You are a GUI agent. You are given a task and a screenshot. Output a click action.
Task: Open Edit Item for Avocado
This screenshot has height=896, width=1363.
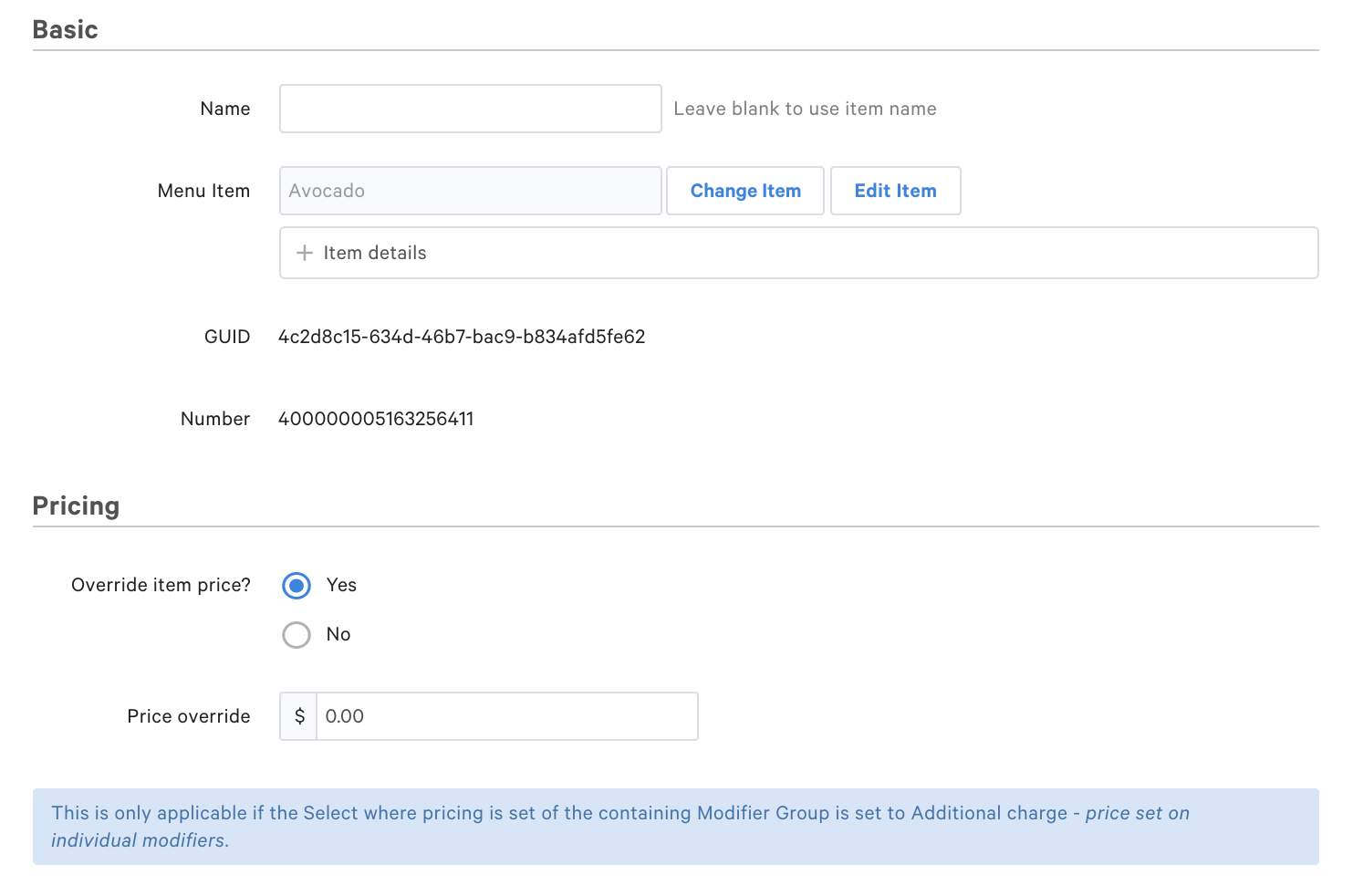(895, 191)
